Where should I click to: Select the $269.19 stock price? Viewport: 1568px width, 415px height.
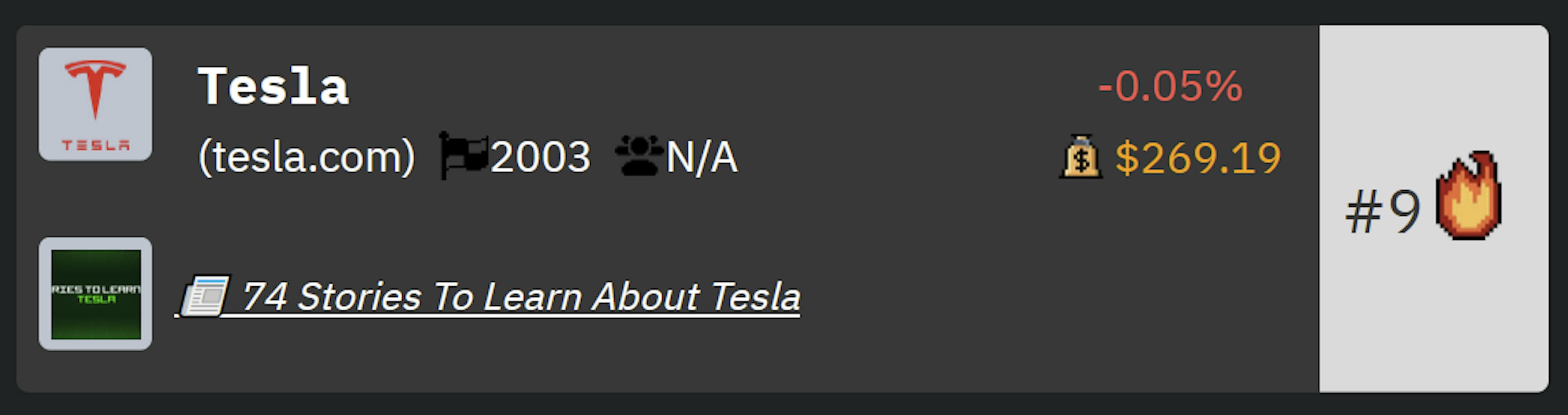point(1198,158)
